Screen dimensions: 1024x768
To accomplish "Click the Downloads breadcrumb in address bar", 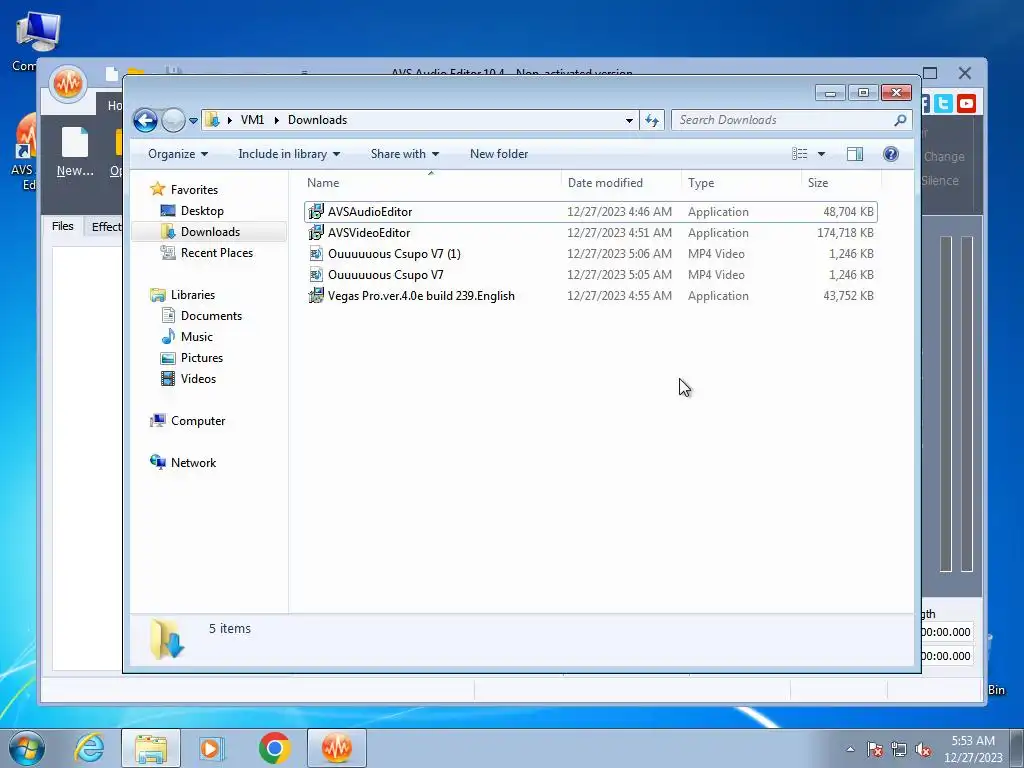I will [317, 120].
